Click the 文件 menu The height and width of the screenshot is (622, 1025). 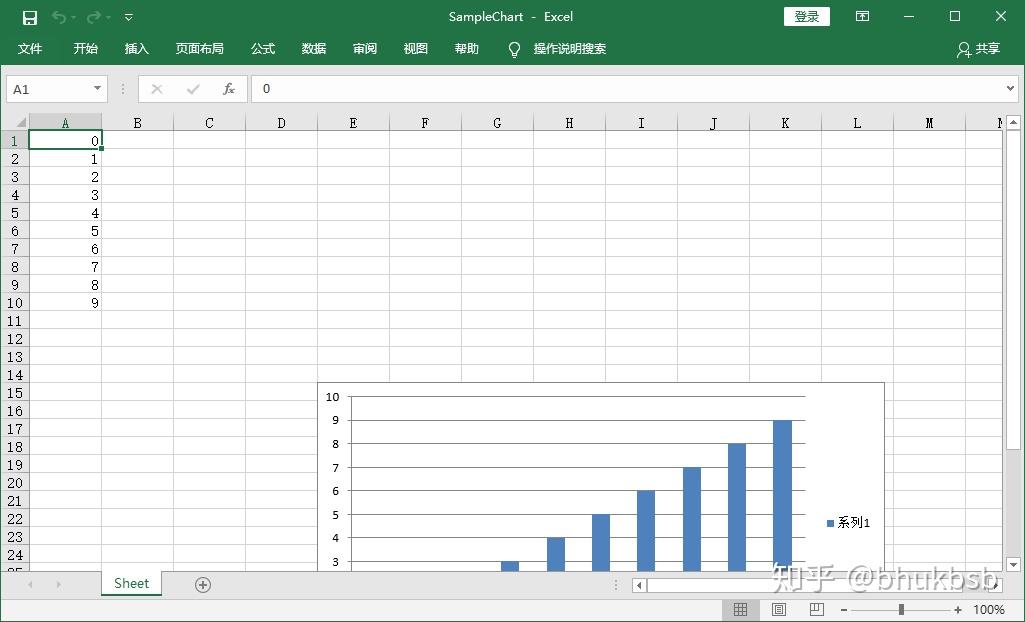pos(30,48)
